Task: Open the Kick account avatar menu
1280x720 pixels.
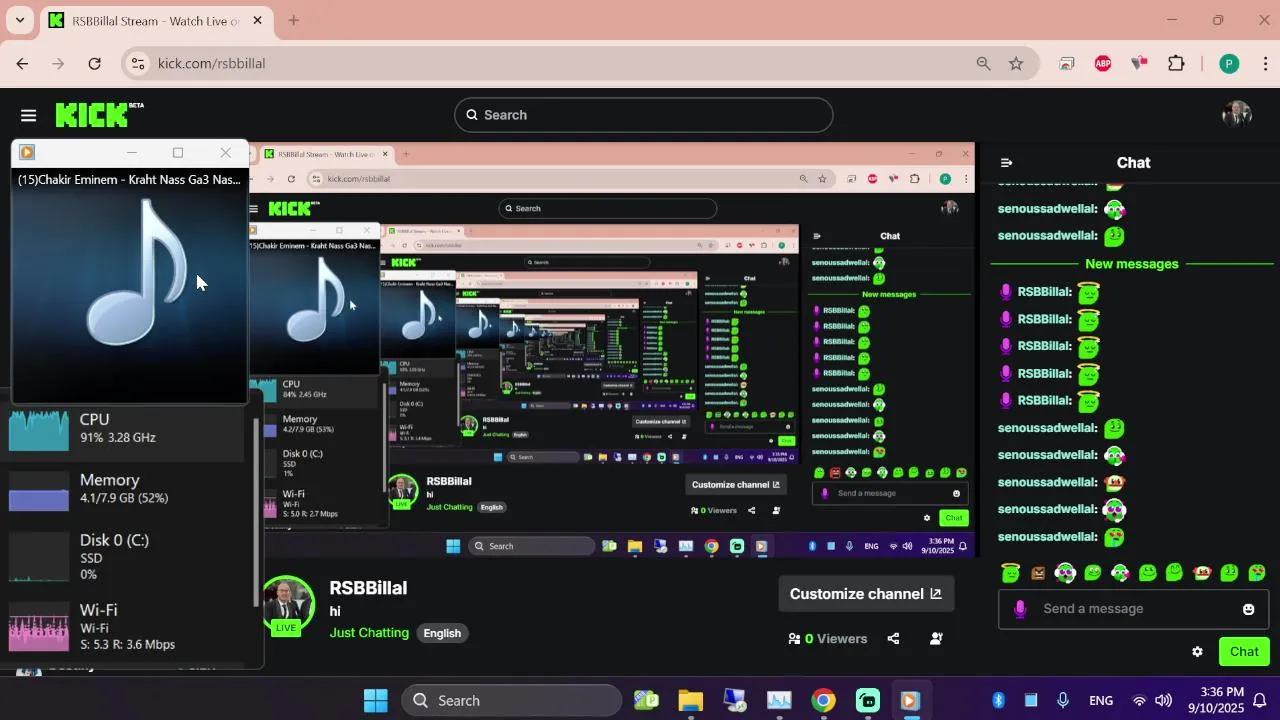Action: (1237, 114)
